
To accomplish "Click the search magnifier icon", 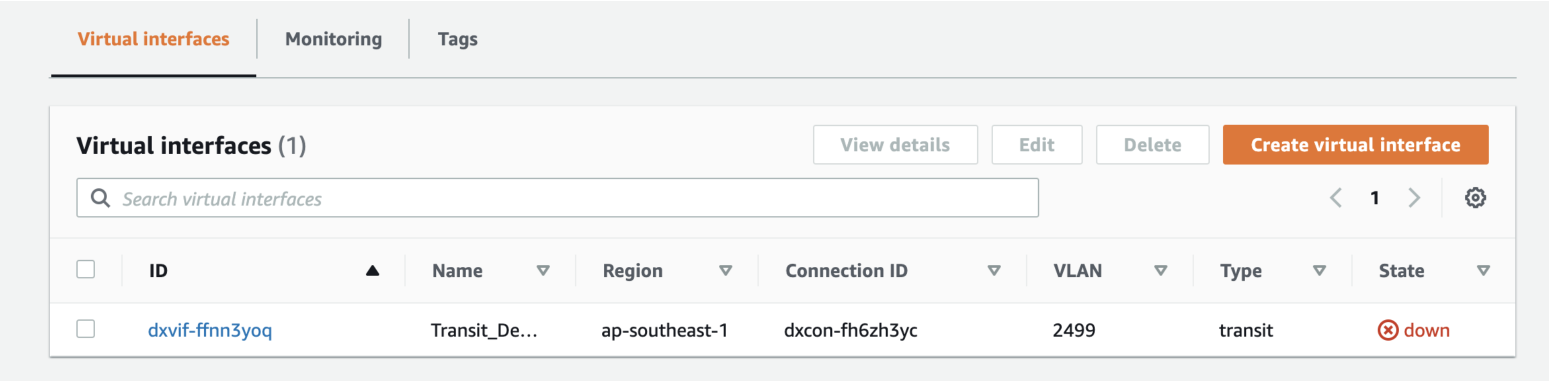I will tap(100, 198).
